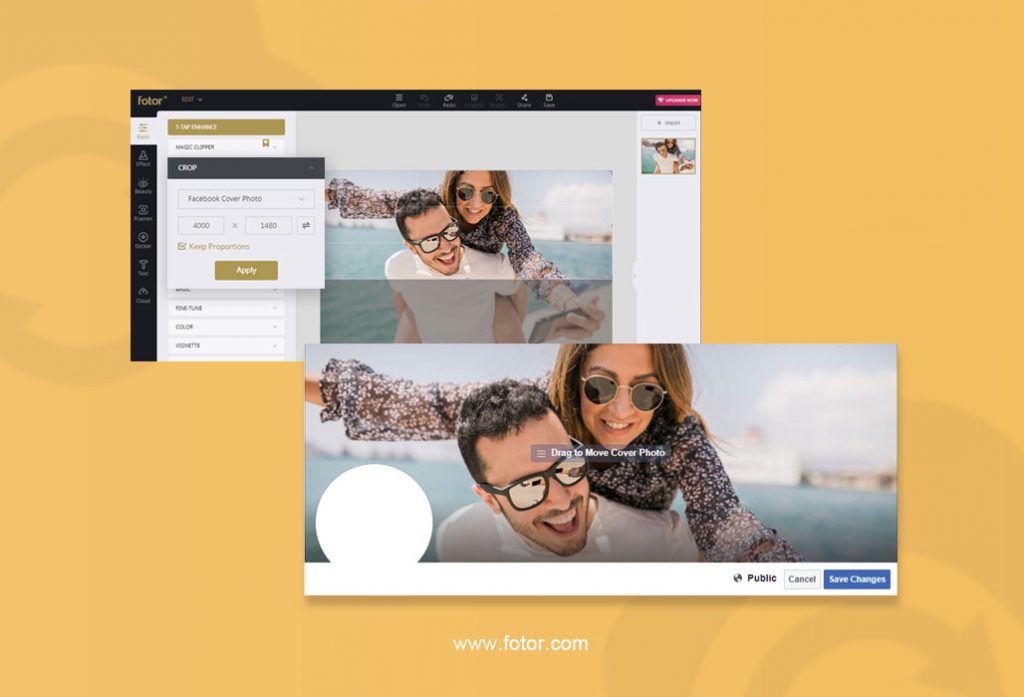Click the Public globe audience icon
The image size is (1024, 697).
pos(738,578)
